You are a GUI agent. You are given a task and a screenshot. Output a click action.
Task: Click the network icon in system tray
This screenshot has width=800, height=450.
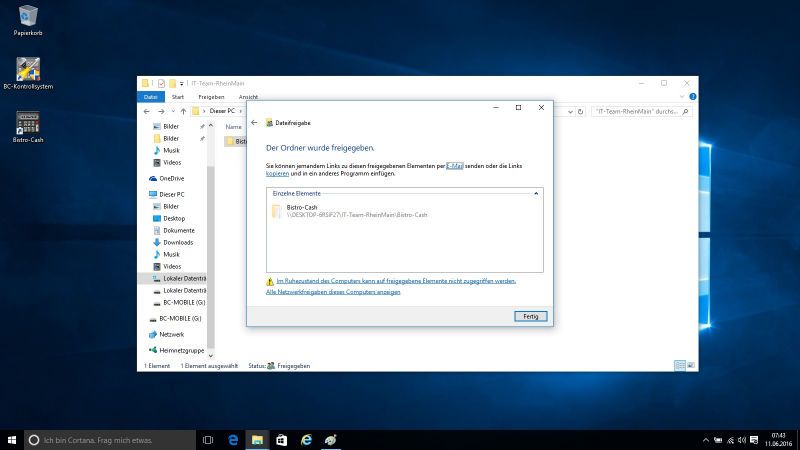coord(730,440)
